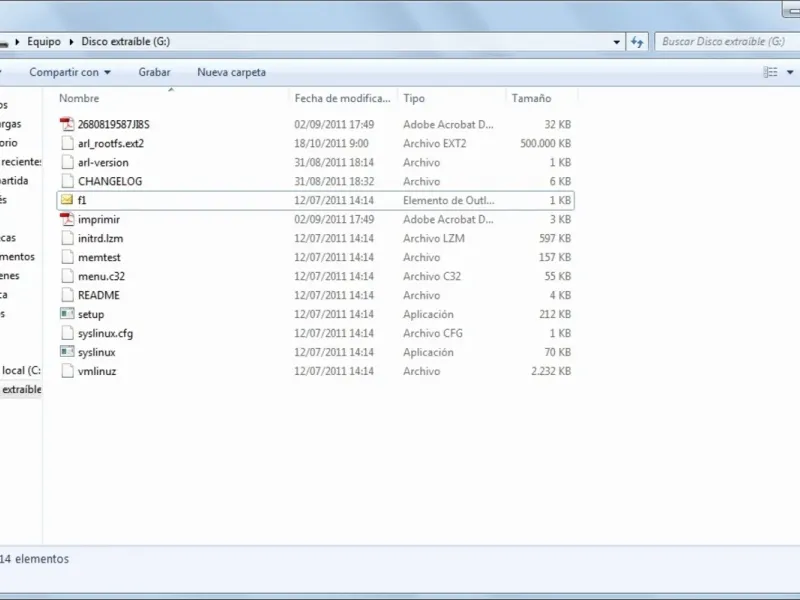Sort by the Tamaño column header

531,98
